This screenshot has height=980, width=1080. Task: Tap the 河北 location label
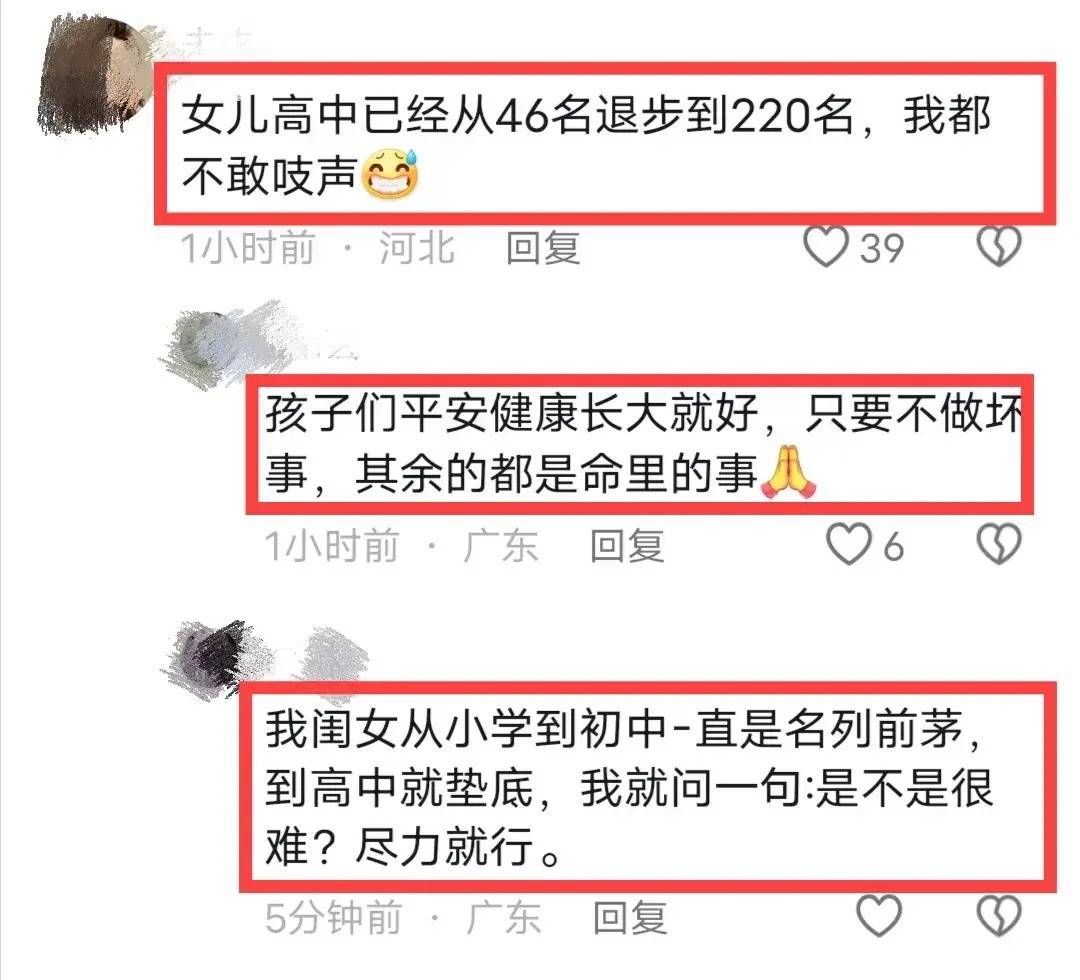[417, 248]
